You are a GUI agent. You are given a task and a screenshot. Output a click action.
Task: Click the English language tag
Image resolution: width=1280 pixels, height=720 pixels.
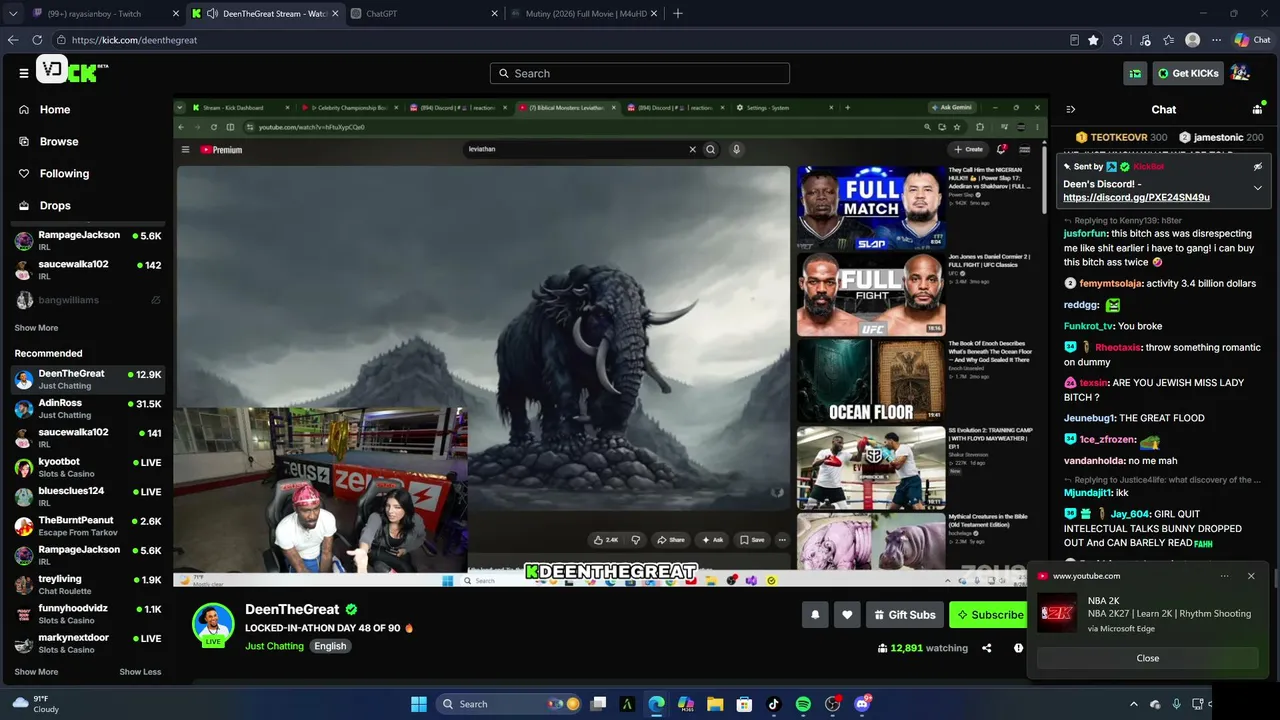[x=330, y=646]
